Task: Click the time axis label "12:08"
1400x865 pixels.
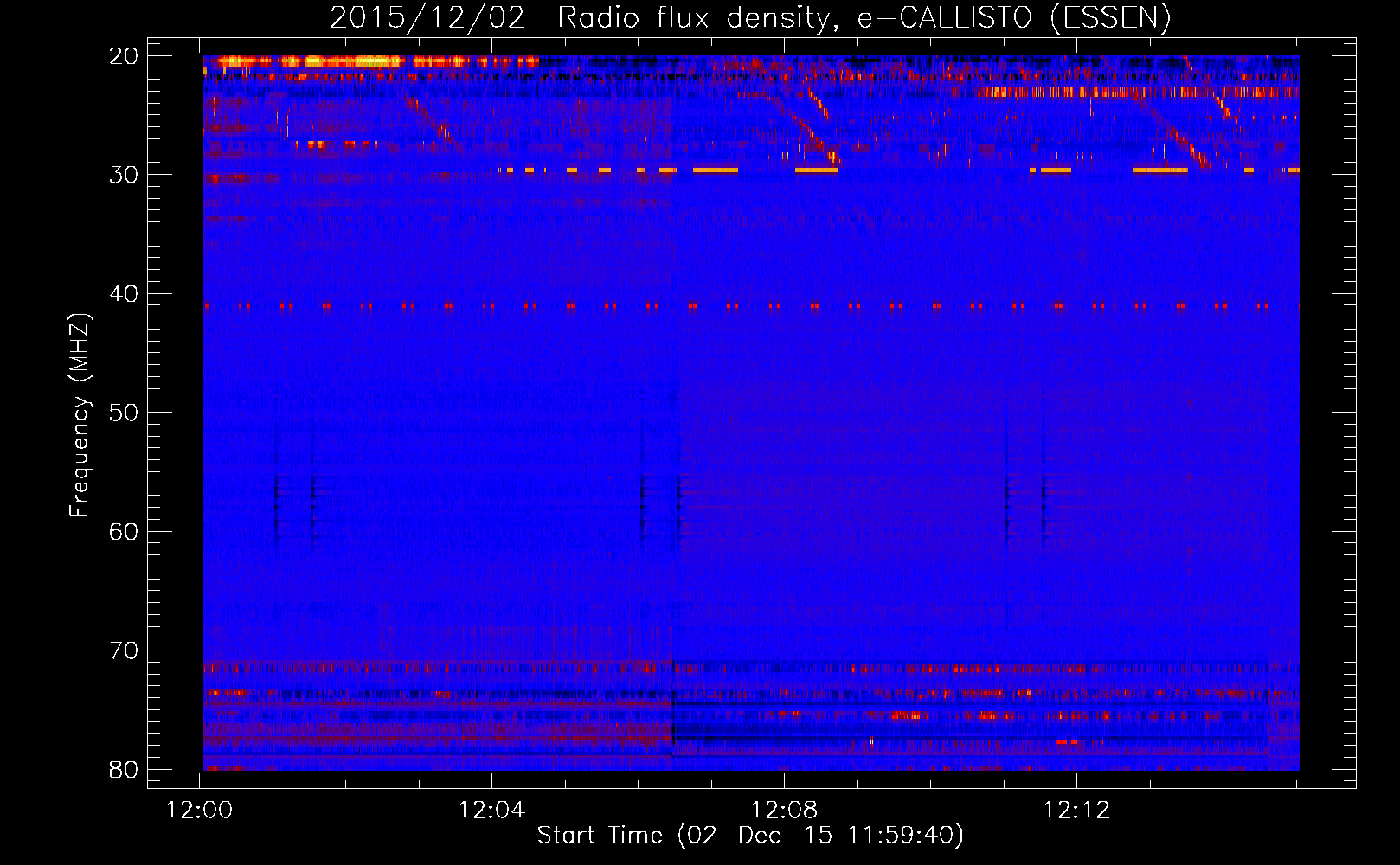Action: 784,811
